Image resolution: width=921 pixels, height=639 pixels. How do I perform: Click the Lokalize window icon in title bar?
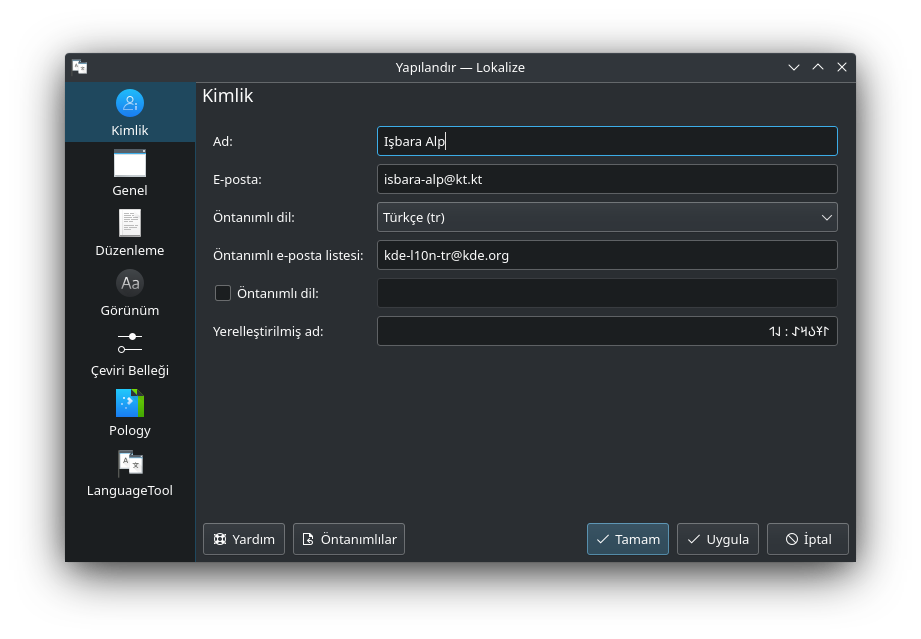tap(80, 67)
